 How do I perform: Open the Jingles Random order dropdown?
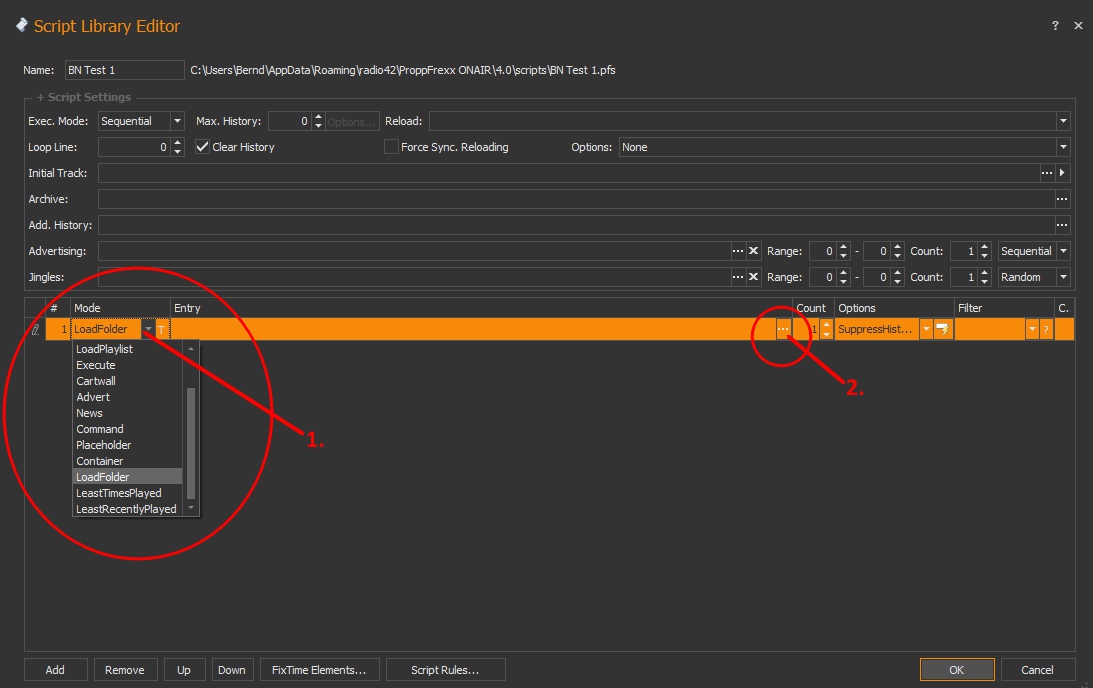point(1063,277)
